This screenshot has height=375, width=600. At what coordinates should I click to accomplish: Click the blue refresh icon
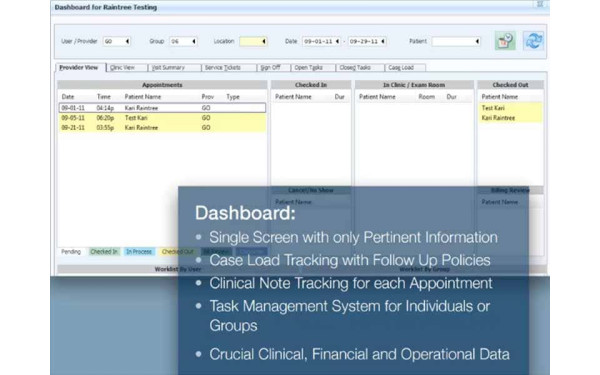pos(533,41)
